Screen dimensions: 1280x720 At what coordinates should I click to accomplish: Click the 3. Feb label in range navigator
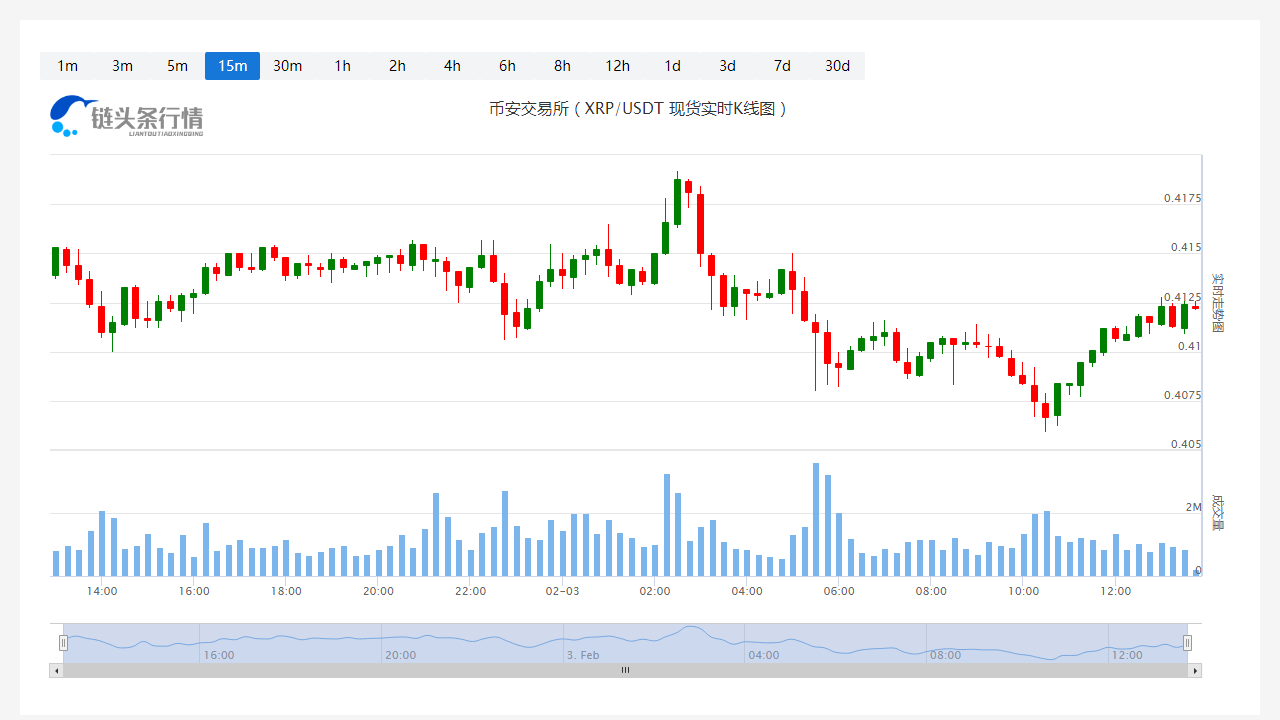[x=583, y=655]
